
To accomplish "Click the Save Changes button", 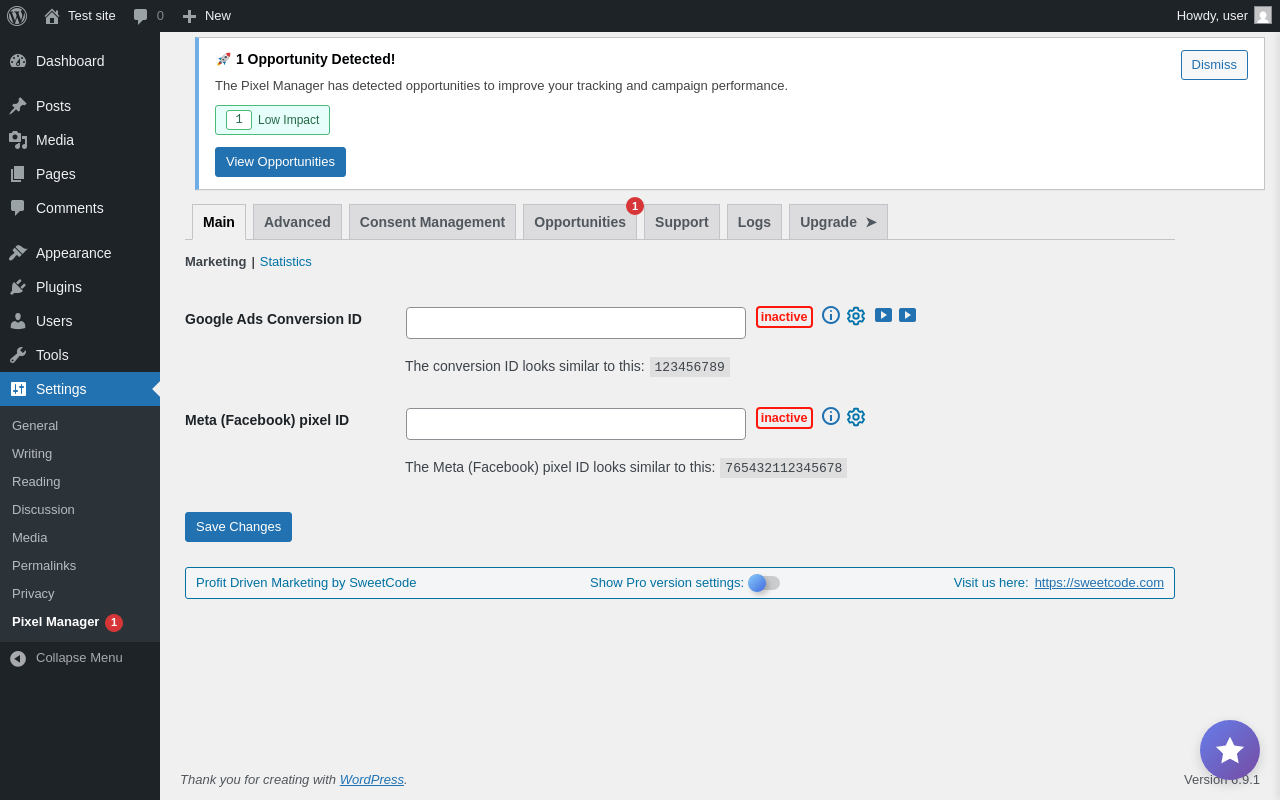I will coord(238,527).
